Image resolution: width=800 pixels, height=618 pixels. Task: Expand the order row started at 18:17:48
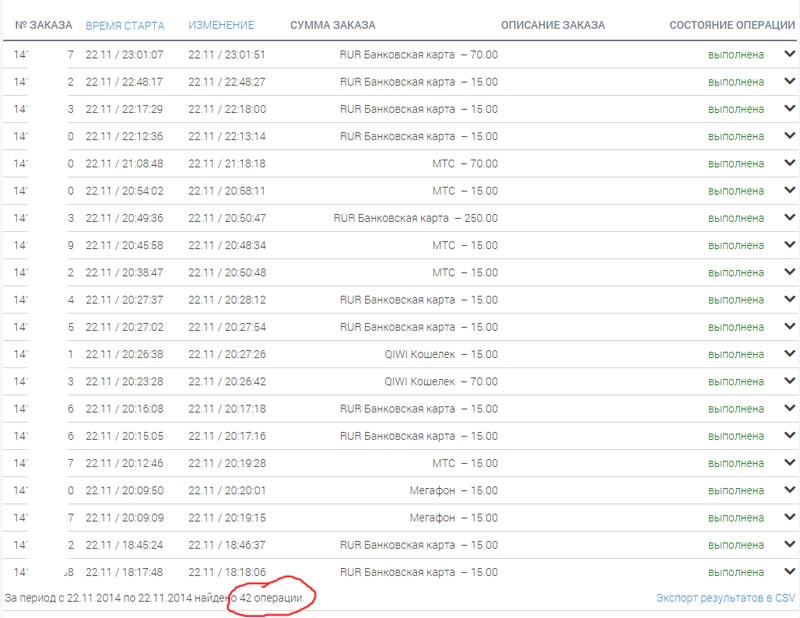[x=789, y=571]
